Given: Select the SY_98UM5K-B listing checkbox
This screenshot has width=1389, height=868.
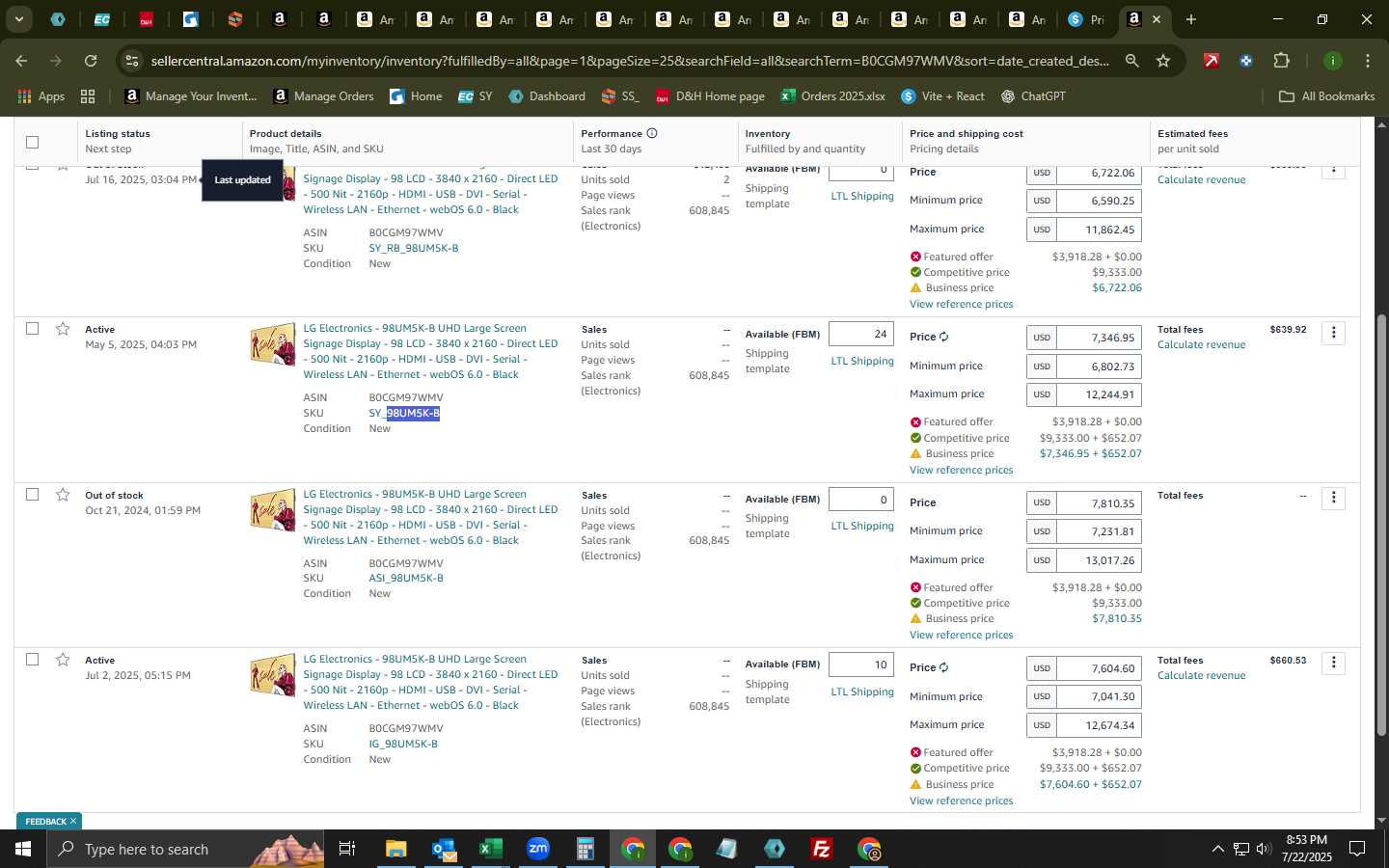Looking at the screenshot, I should pyautogui.click(x=32, y=329).
